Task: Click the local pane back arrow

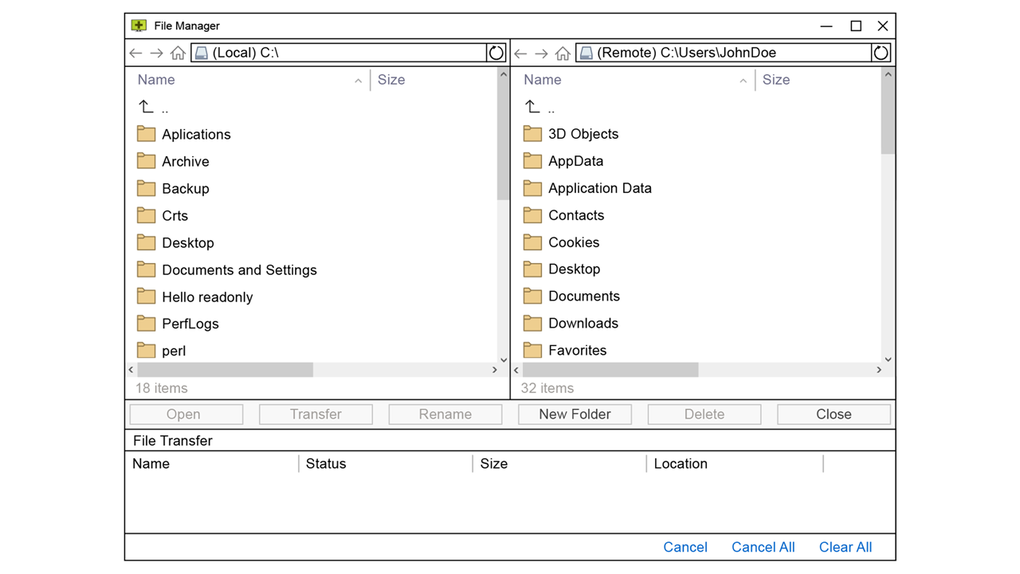Action: pos(136,53)
